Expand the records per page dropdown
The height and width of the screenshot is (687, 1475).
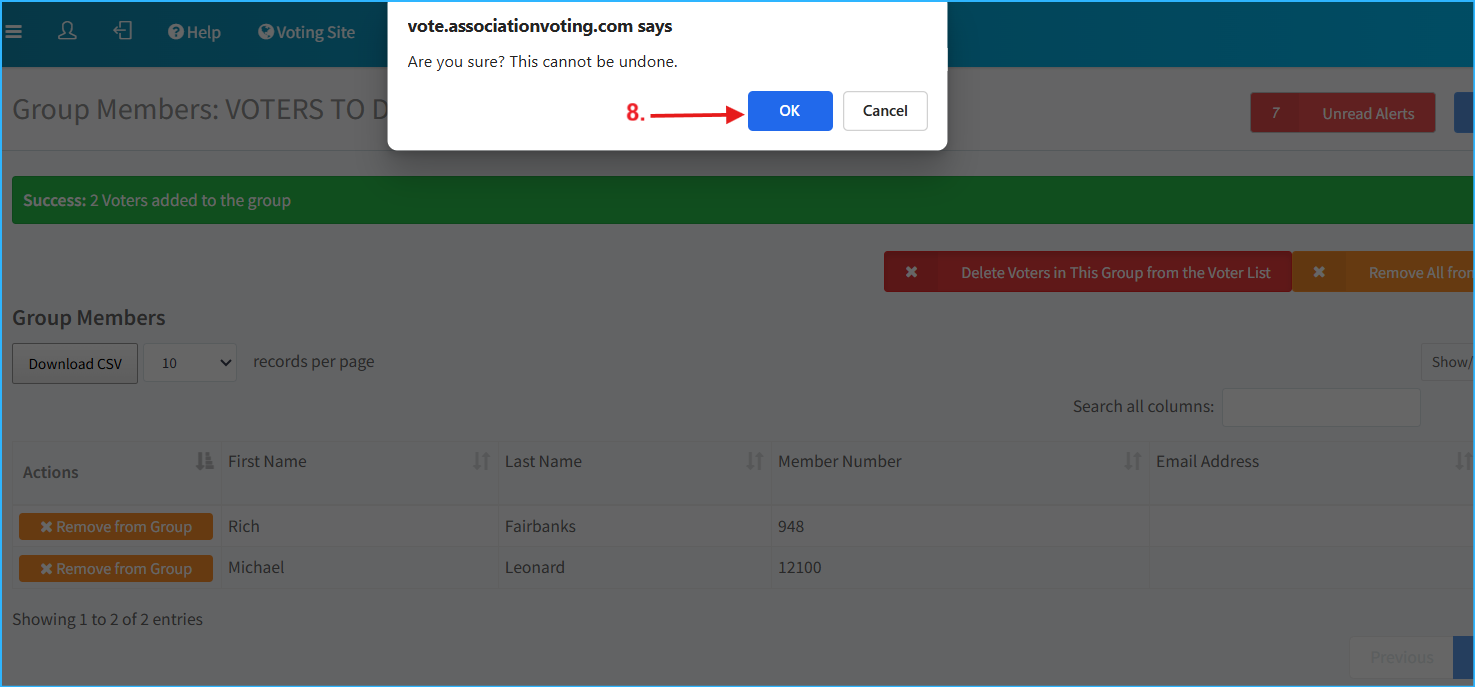(x=190, y=363)
